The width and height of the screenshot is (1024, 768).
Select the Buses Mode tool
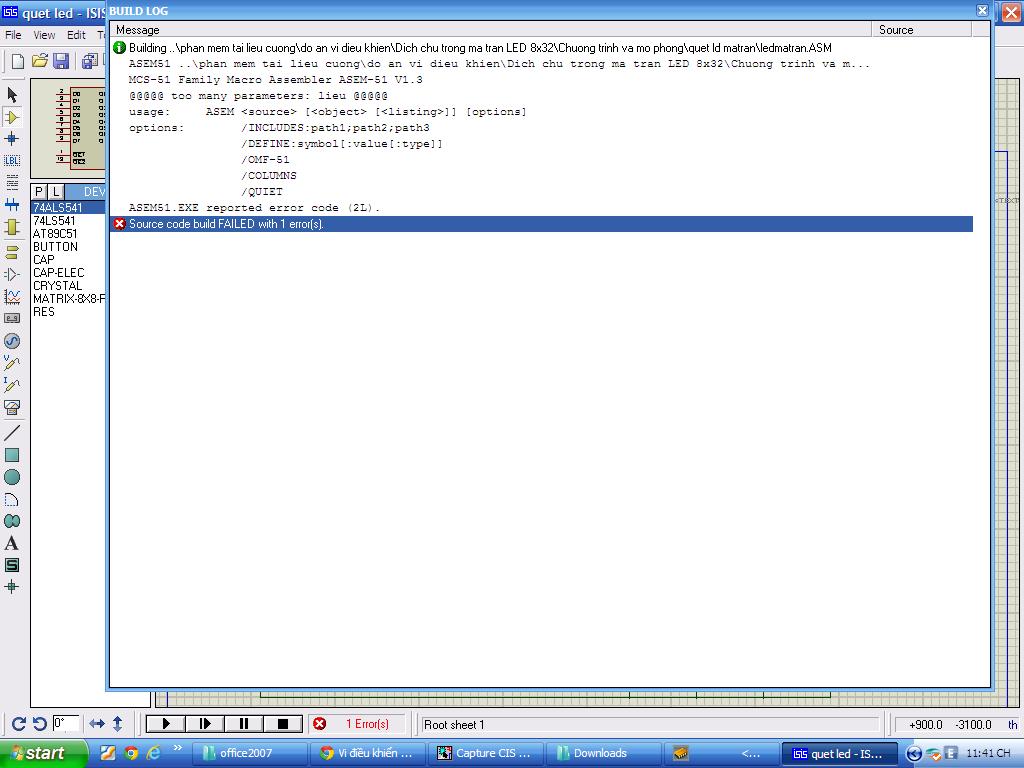coord(12,204)
